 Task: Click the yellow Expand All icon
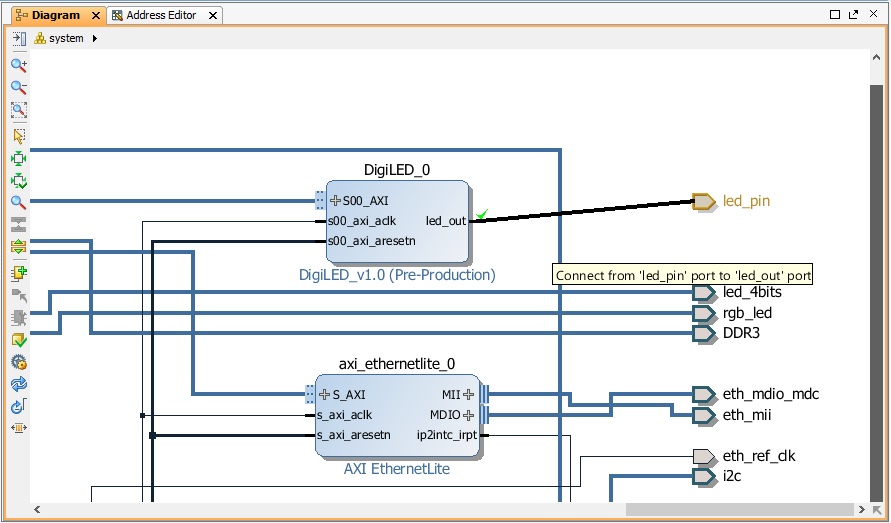point(19,247)
